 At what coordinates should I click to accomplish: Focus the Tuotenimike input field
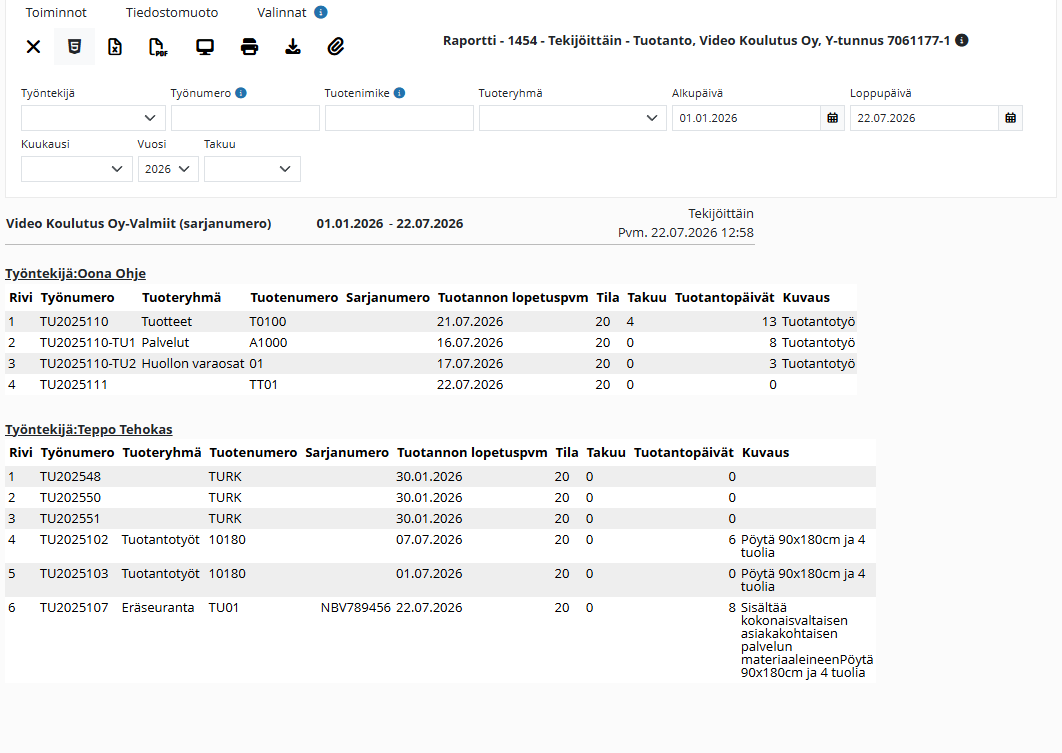(399, 118)
